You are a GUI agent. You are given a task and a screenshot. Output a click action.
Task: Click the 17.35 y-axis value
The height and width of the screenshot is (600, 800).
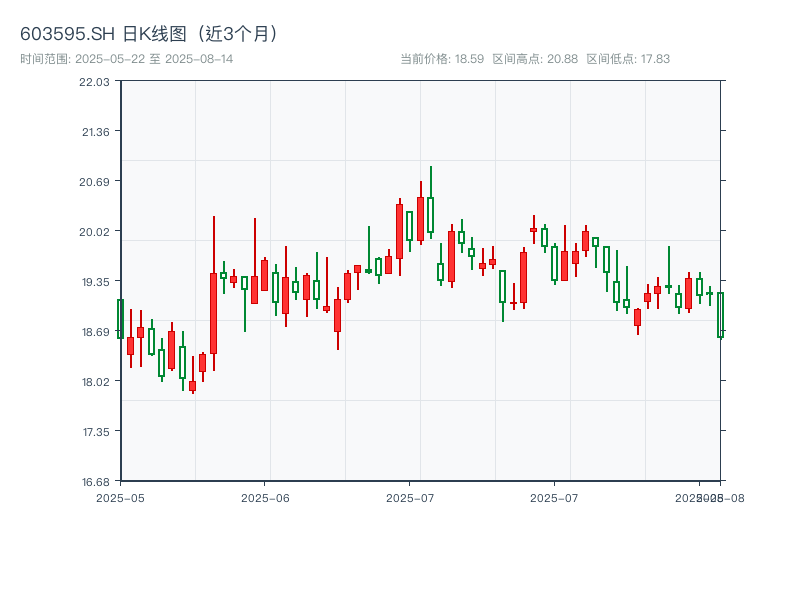click(96, 432)
